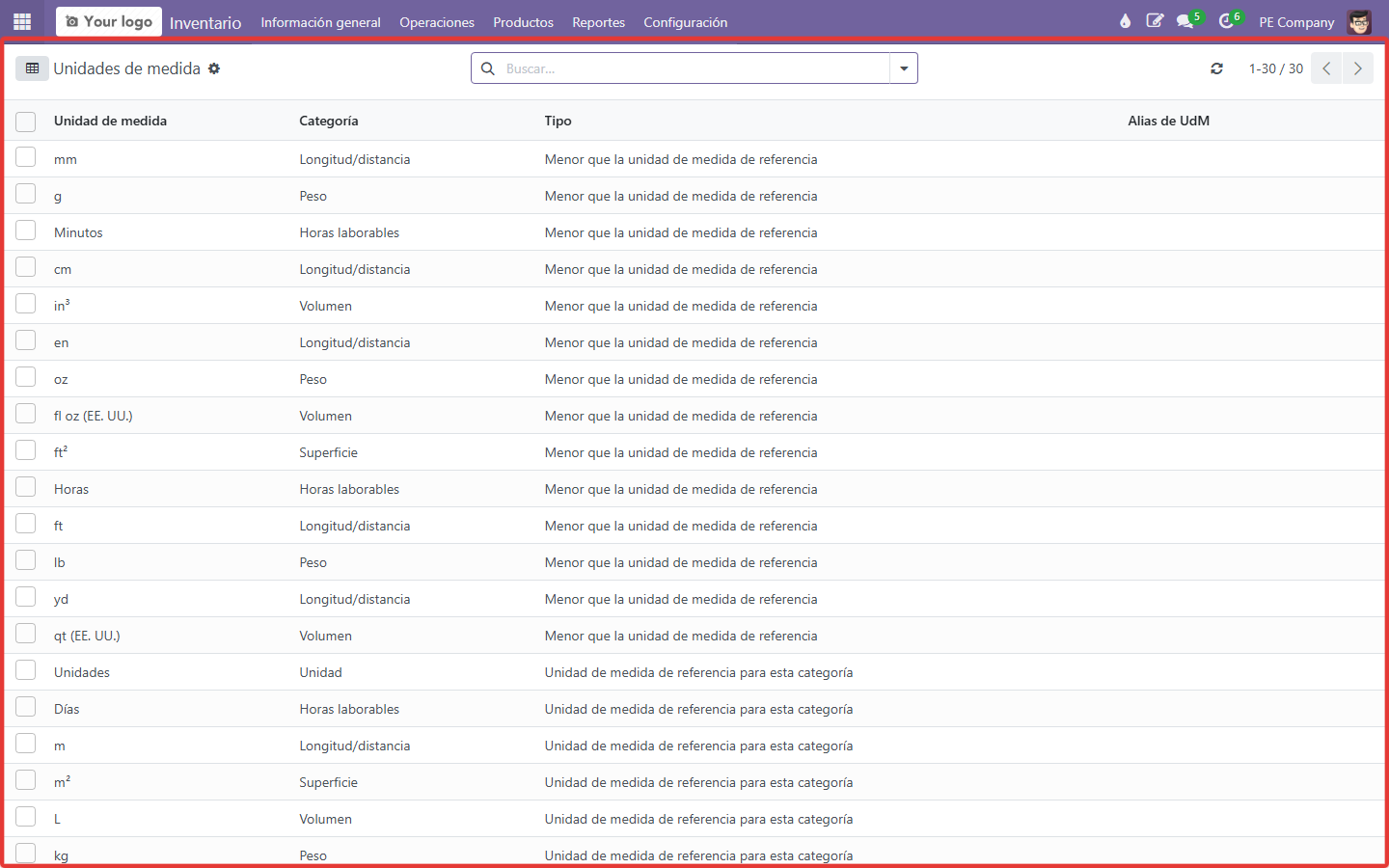Expand the Reportes menu
Screen dimensions: 1389x868
[598, 22]
